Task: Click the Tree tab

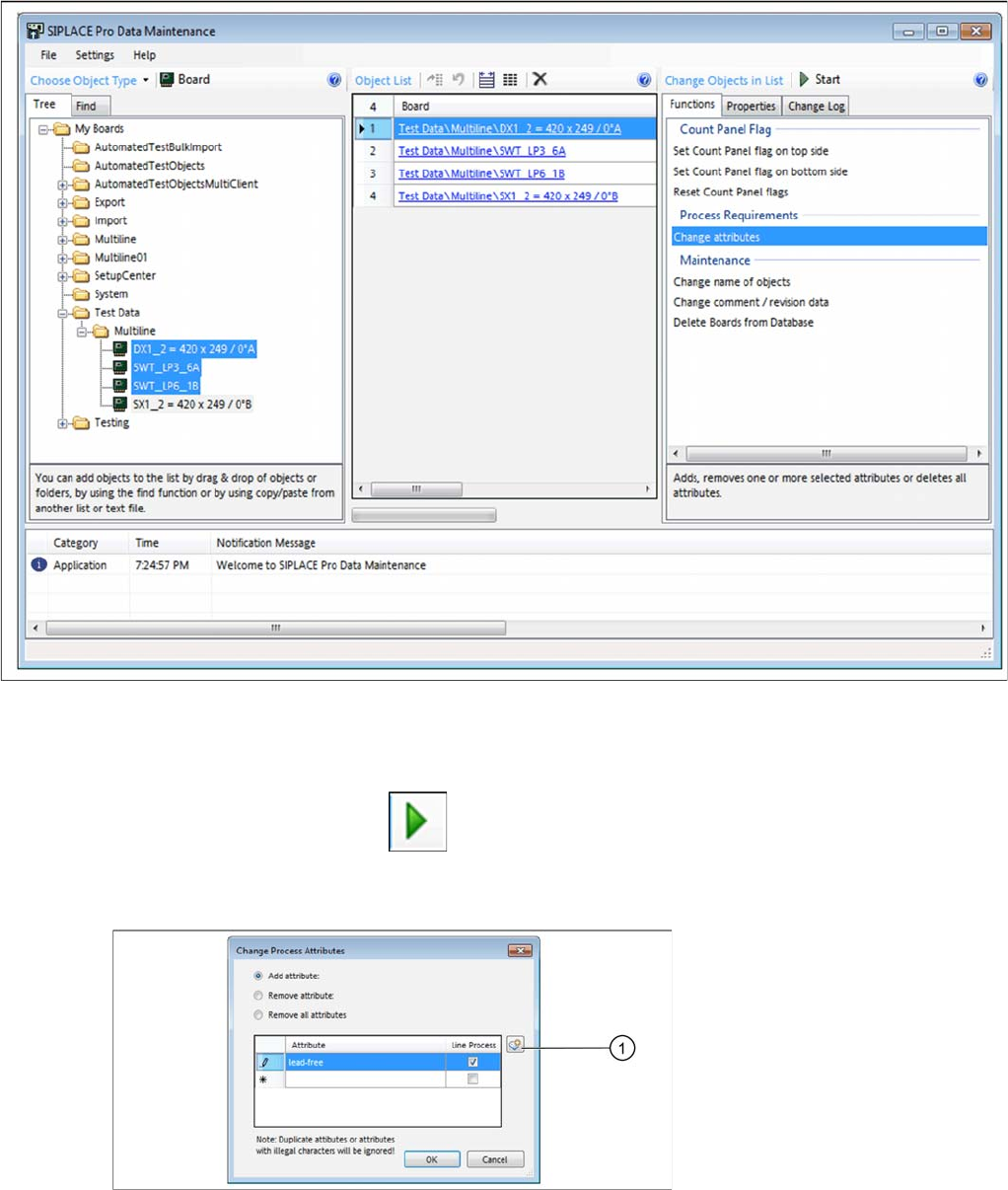Action: pos(45,105)
